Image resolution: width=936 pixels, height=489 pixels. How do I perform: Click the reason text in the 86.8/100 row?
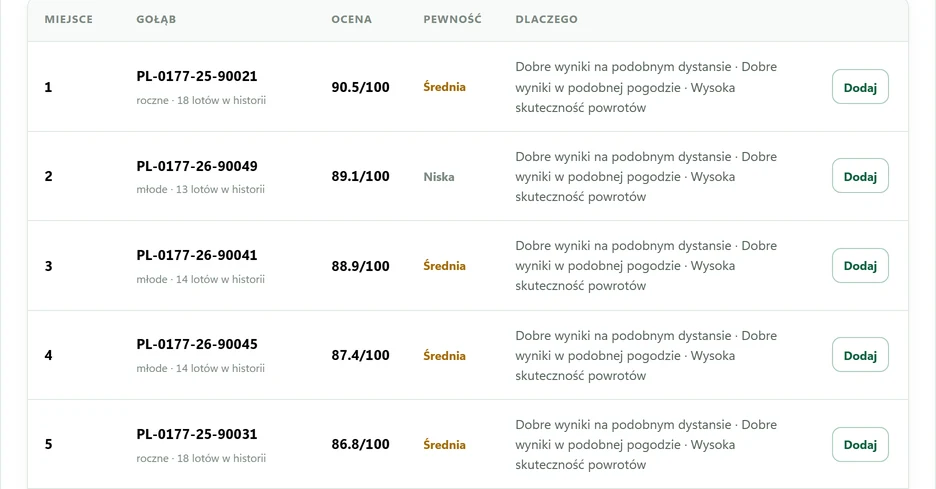[x=646, y=444]
